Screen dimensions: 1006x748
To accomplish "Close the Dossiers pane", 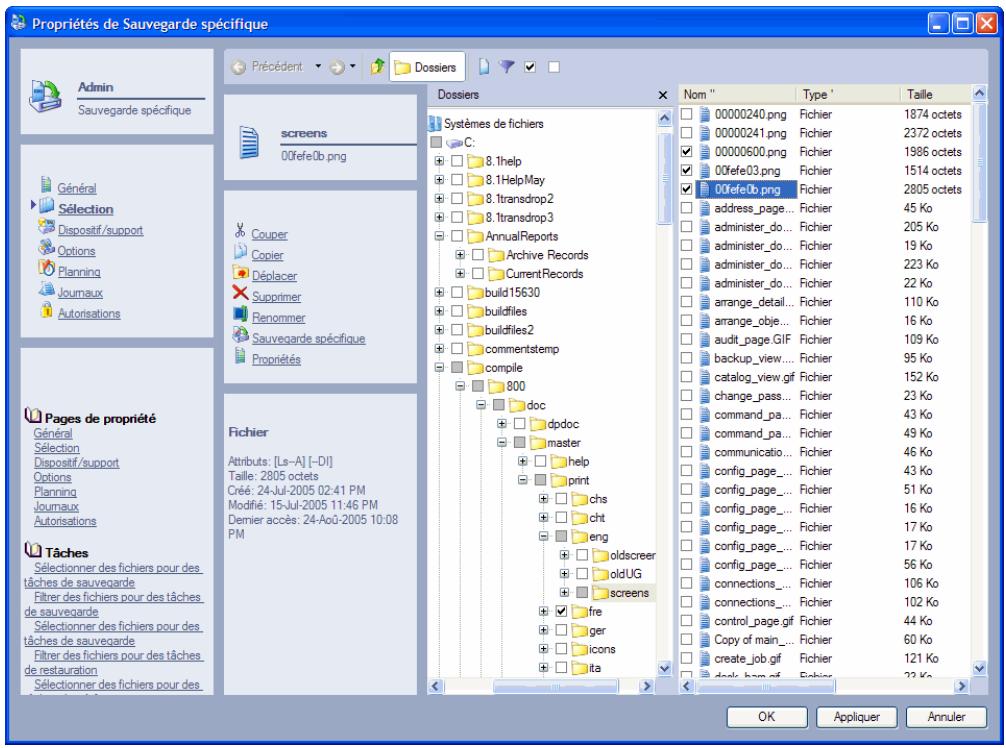I will (x=663, y=95).
